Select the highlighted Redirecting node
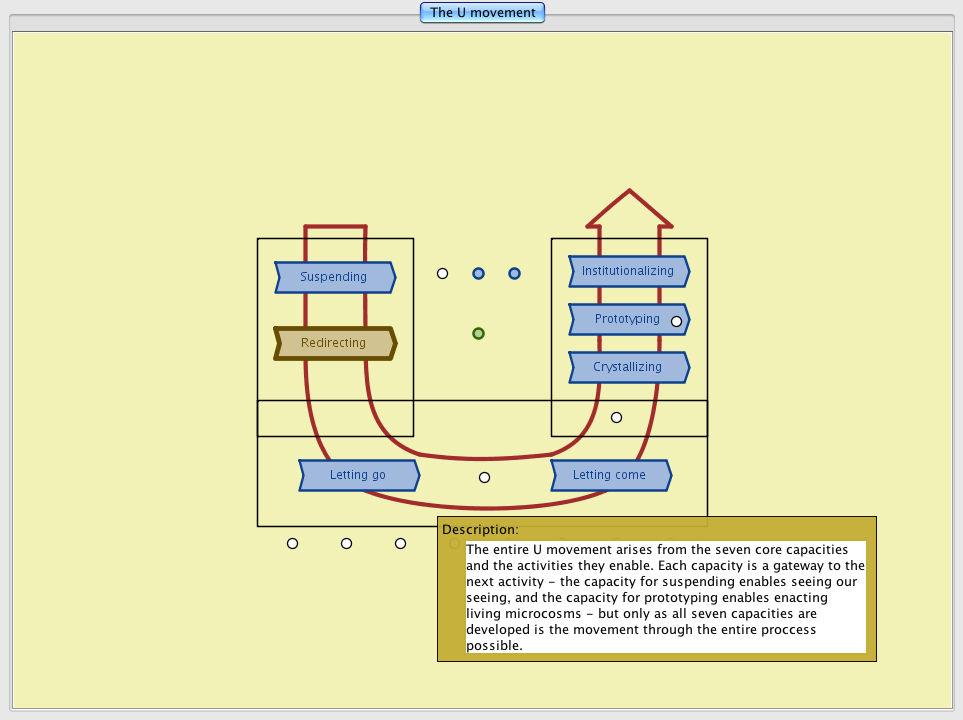This screenshot has width=963, height=720. pos(334,343)
